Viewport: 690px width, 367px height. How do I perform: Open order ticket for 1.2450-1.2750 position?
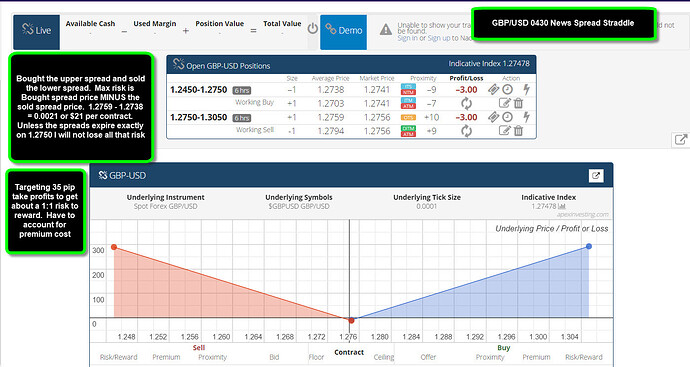493,89
